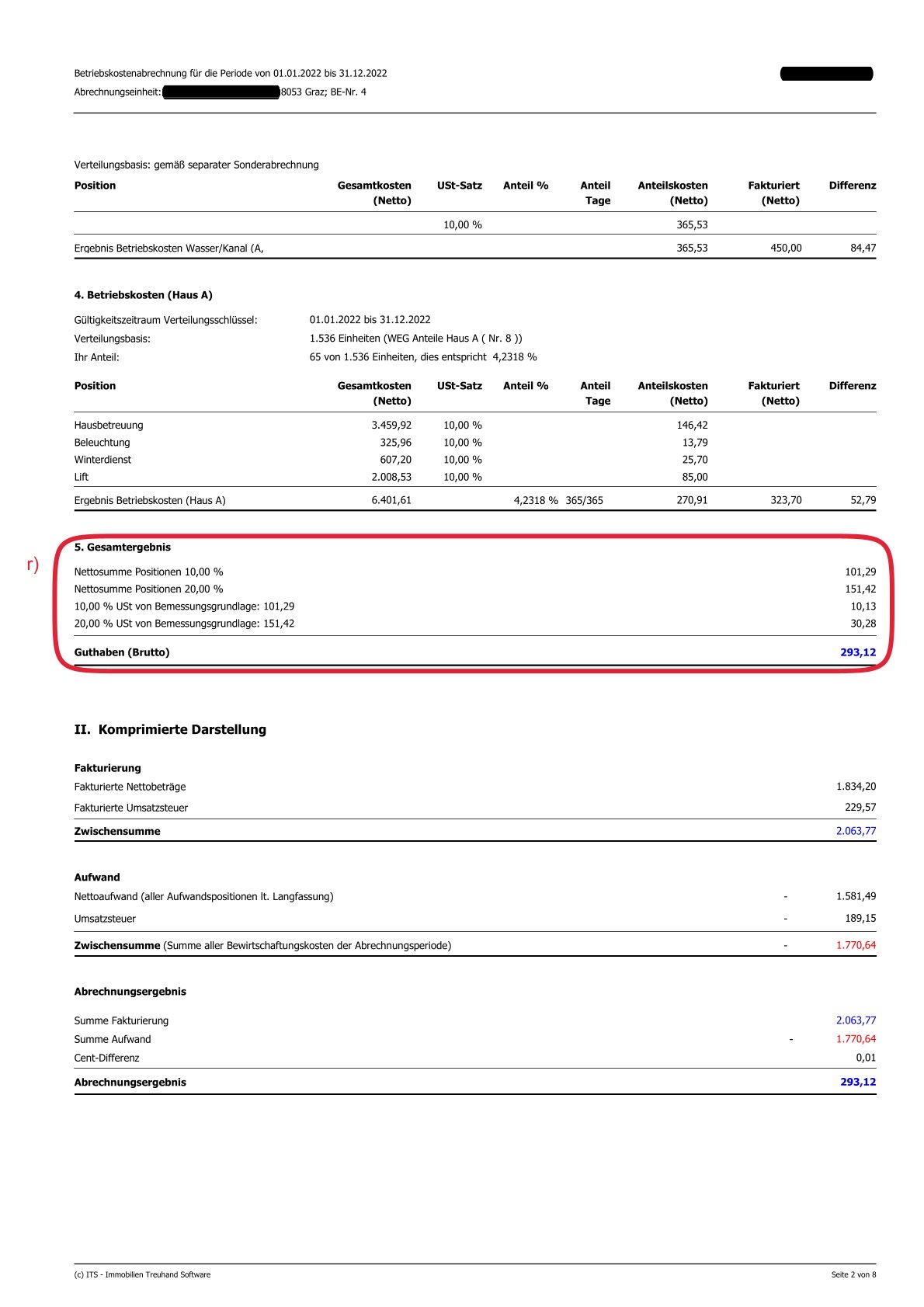Screen dimensions: 924x1307
Task: Click the "Seite 2 von 8" page indicator
Action: (x=853, y=1274)
